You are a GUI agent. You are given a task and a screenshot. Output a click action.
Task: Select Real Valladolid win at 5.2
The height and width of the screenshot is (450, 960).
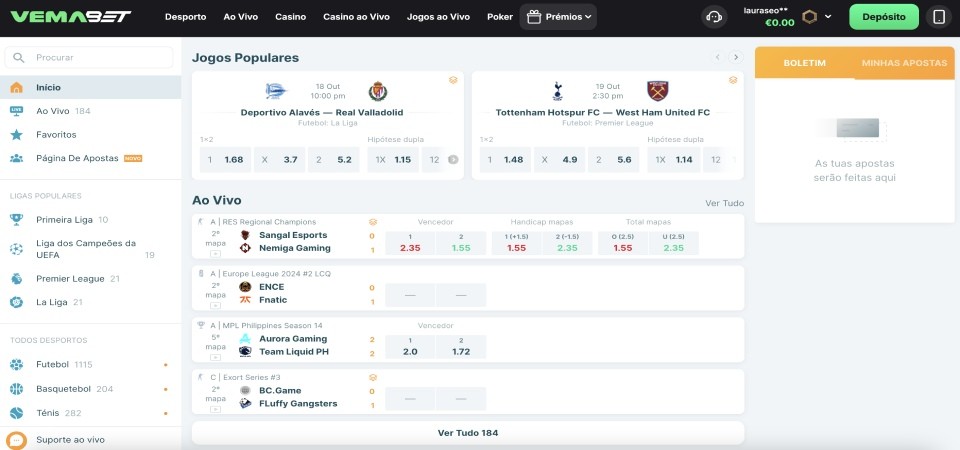334,160
